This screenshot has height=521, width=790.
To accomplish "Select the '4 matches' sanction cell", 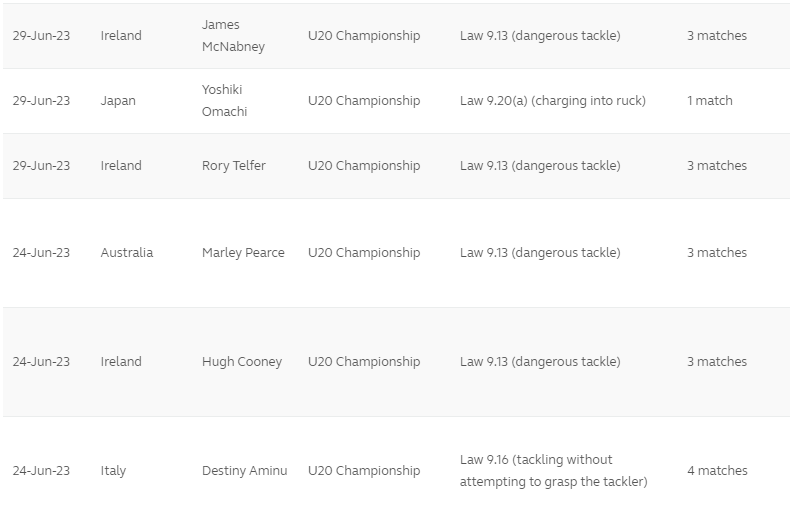I will tap(717, 471).
